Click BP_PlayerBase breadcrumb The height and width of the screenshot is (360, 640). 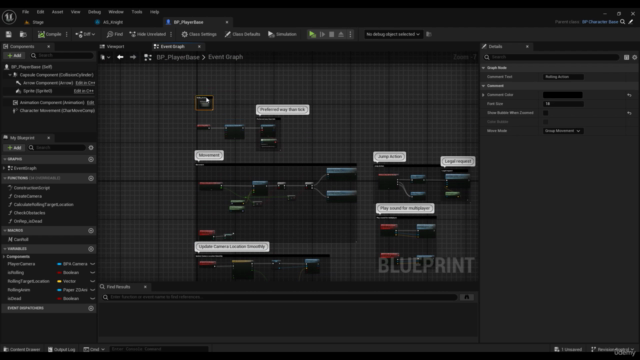(x=178, y=57)
